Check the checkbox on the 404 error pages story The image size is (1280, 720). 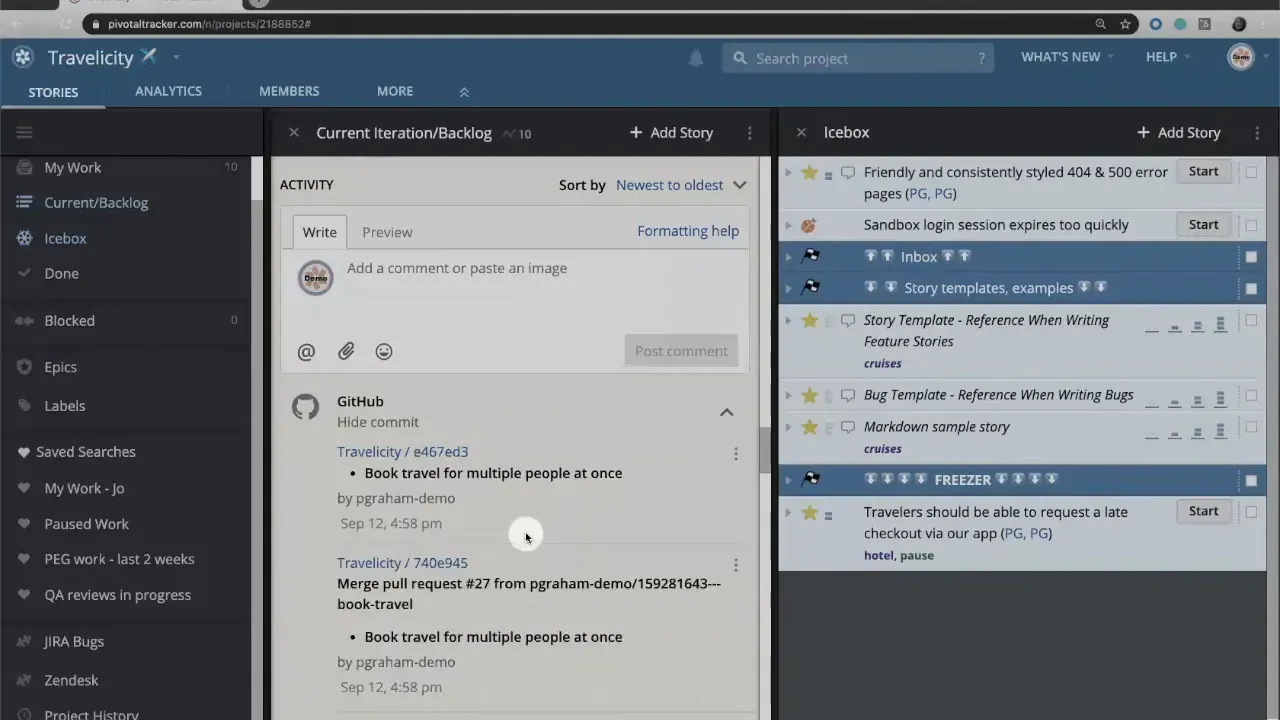tap(1251, 172)
